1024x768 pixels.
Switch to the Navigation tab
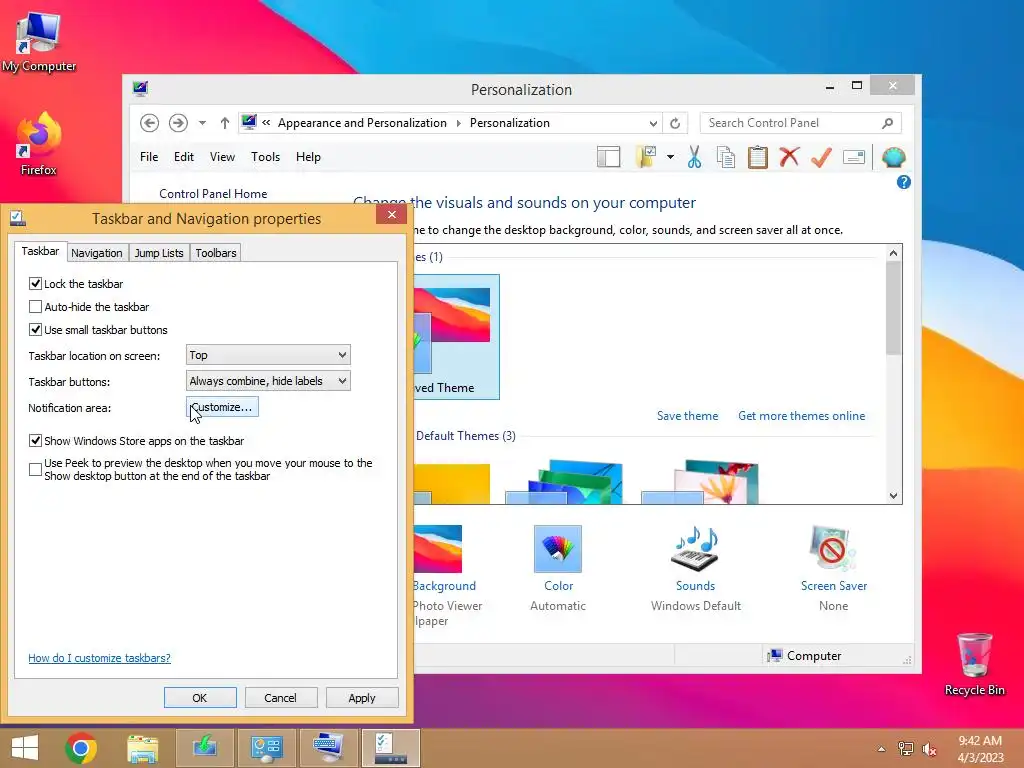pos(97,253)
